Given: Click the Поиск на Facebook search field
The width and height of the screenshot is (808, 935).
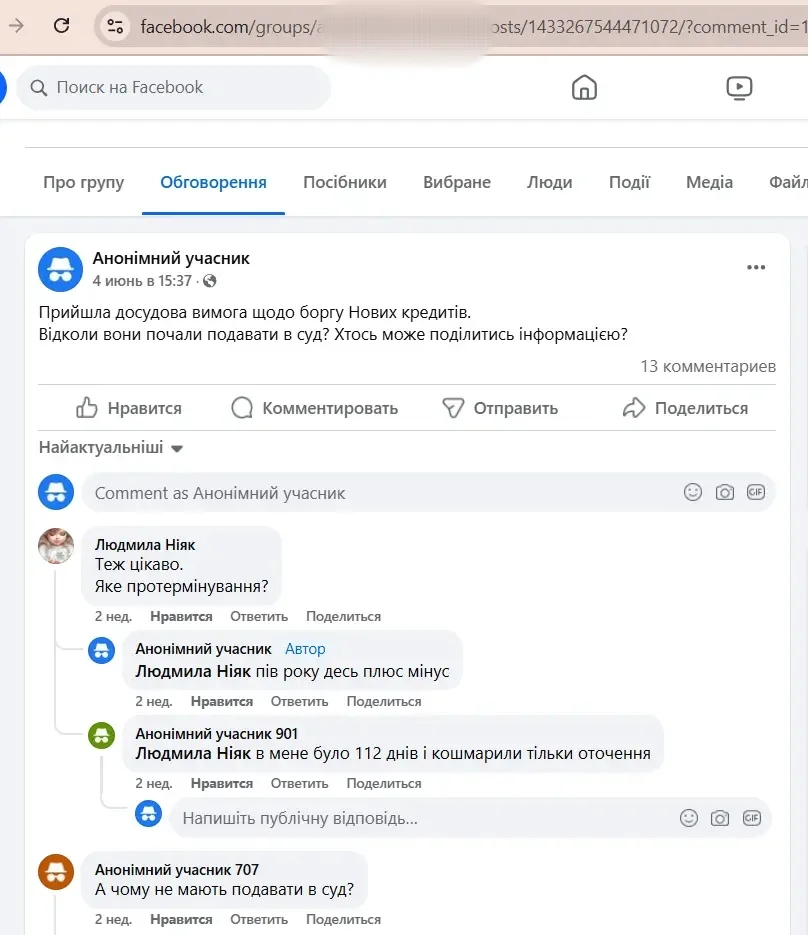Looking at the screenshot, I should [180, 88].
